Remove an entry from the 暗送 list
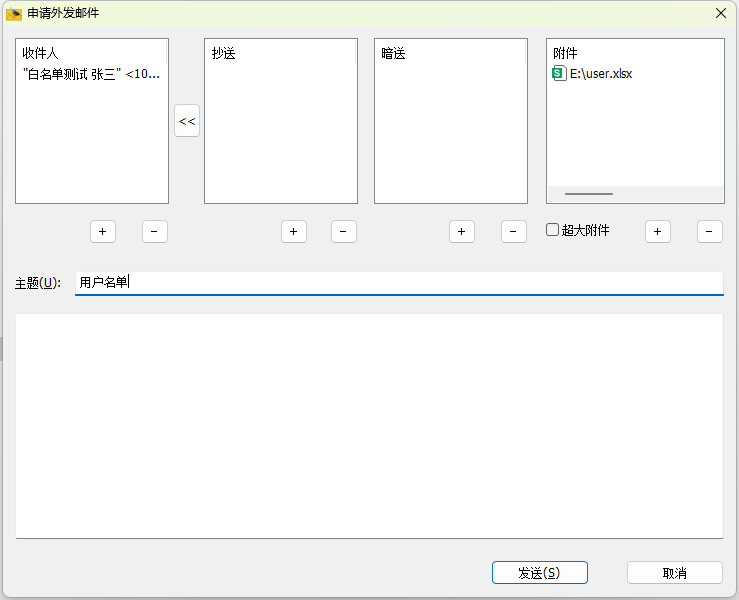Viewport: 739px width, 600px height. coord(513,231)
